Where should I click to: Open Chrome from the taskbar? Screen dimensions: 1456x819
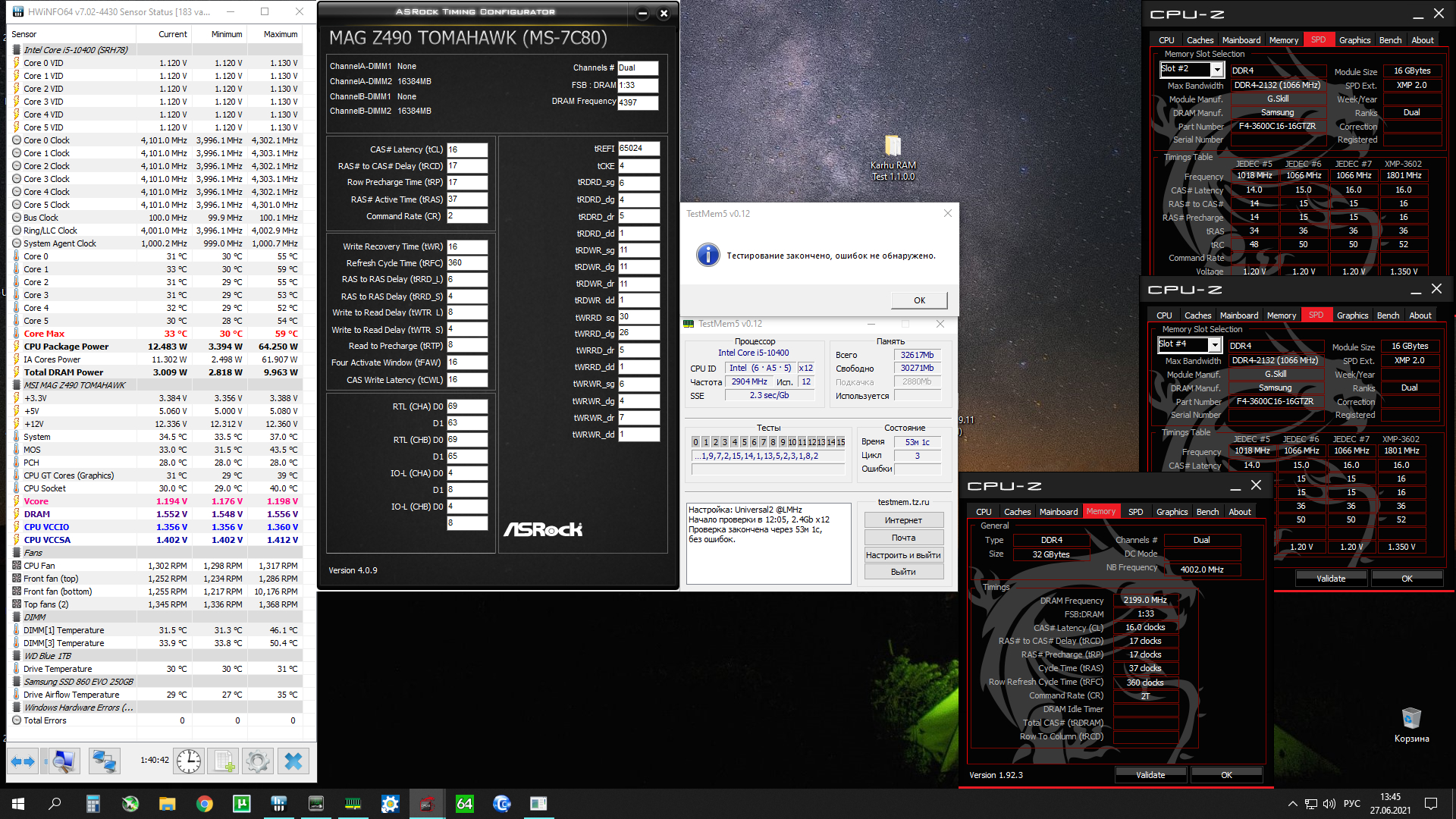pos(205,804)
